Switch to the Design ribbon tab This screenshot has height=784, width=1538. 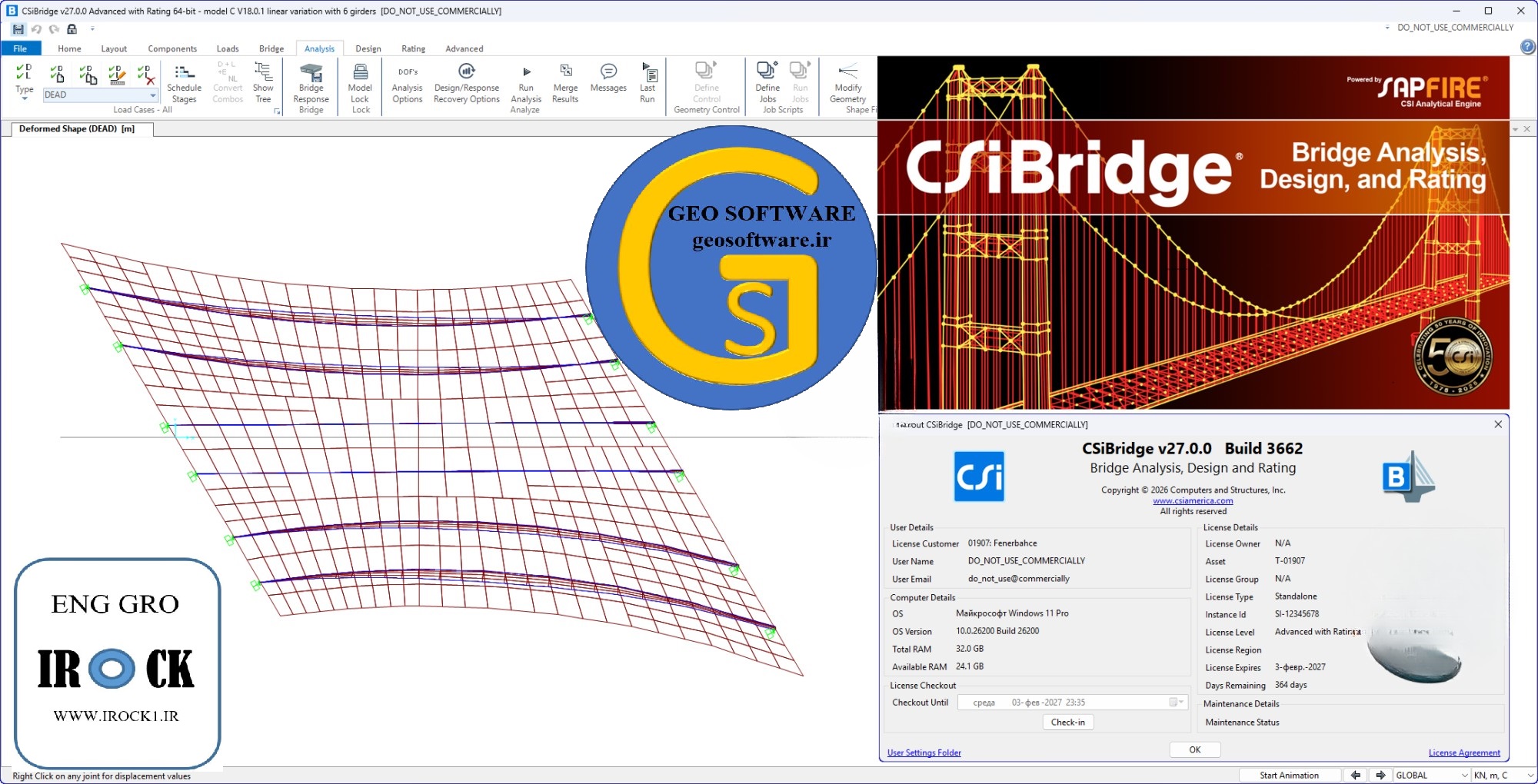click(x=368, y=48)
